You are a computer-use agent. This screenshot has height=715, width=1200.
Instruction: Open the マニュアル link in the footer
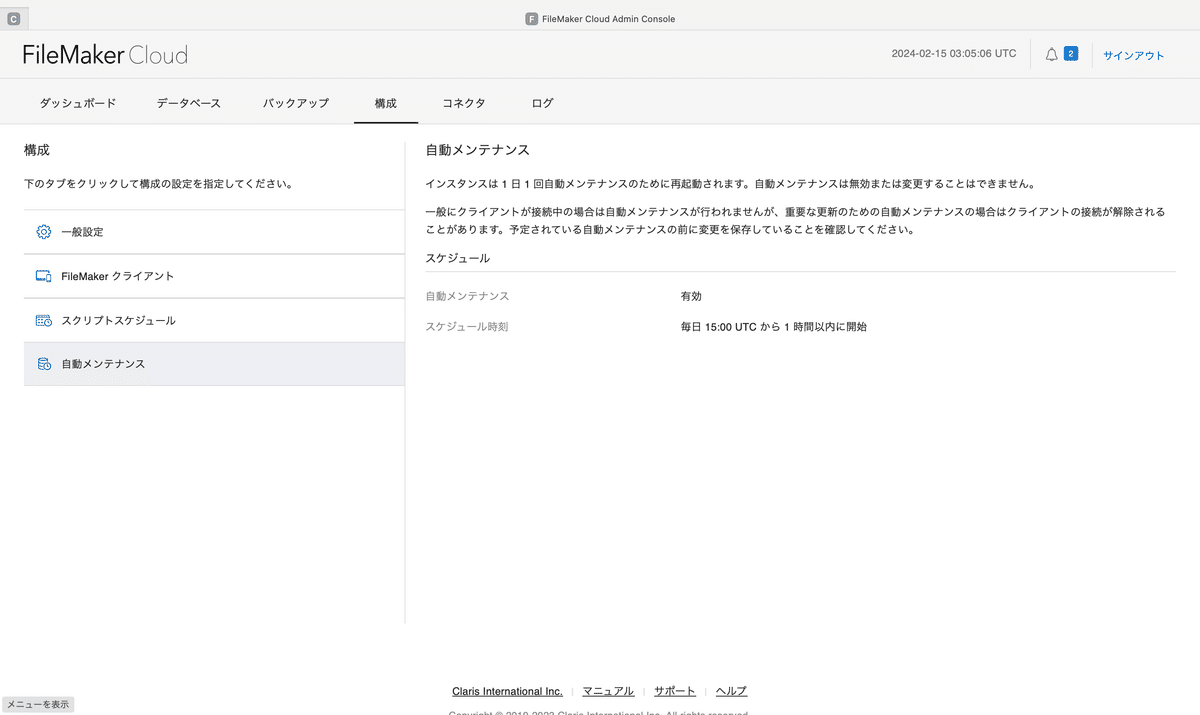[x=607, y=690]
